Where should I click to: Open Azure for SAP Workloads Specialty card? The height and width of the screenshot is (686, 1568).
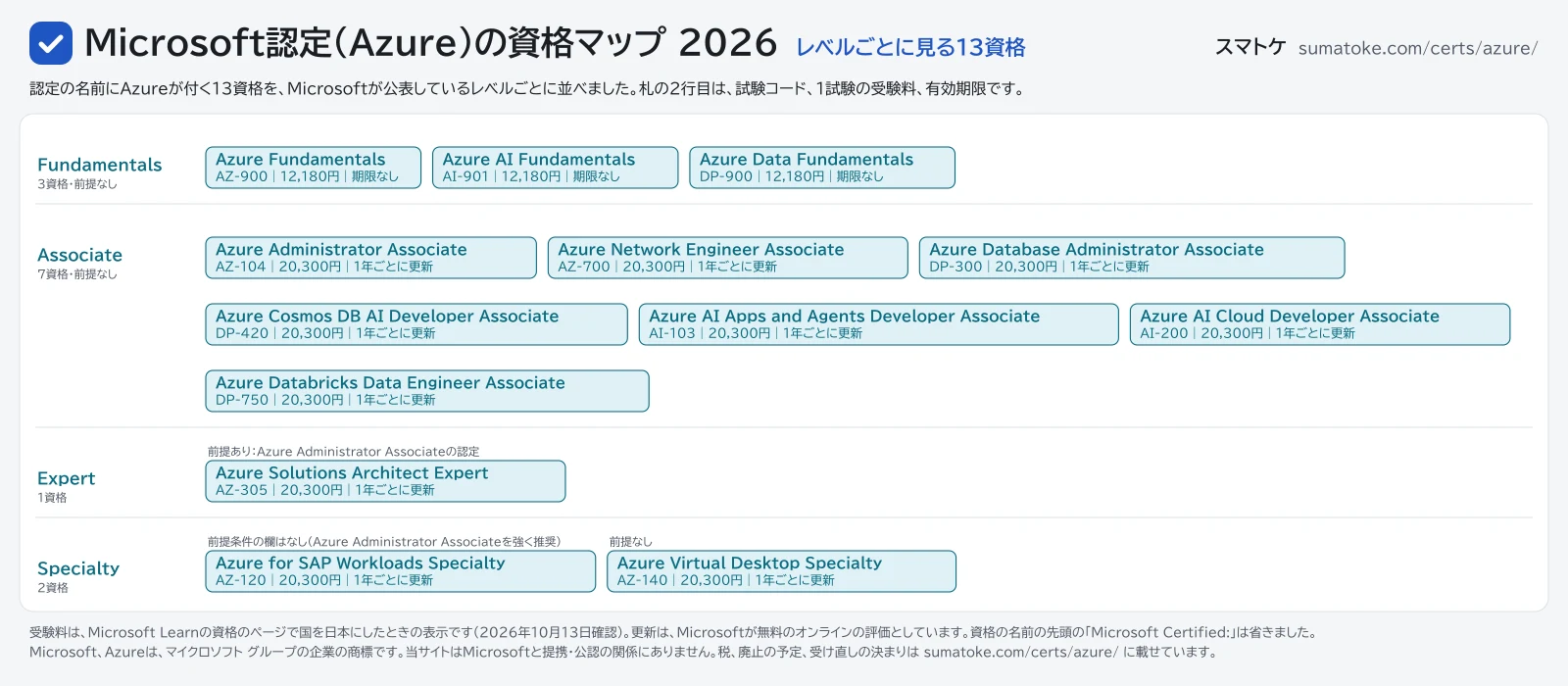(x=401, y=571)
